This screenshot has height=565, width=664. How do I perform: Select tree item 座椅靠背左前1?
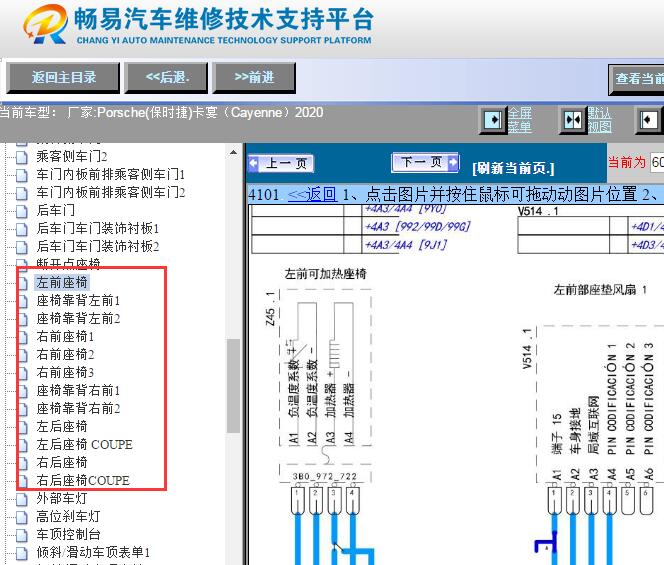[78, 300]
